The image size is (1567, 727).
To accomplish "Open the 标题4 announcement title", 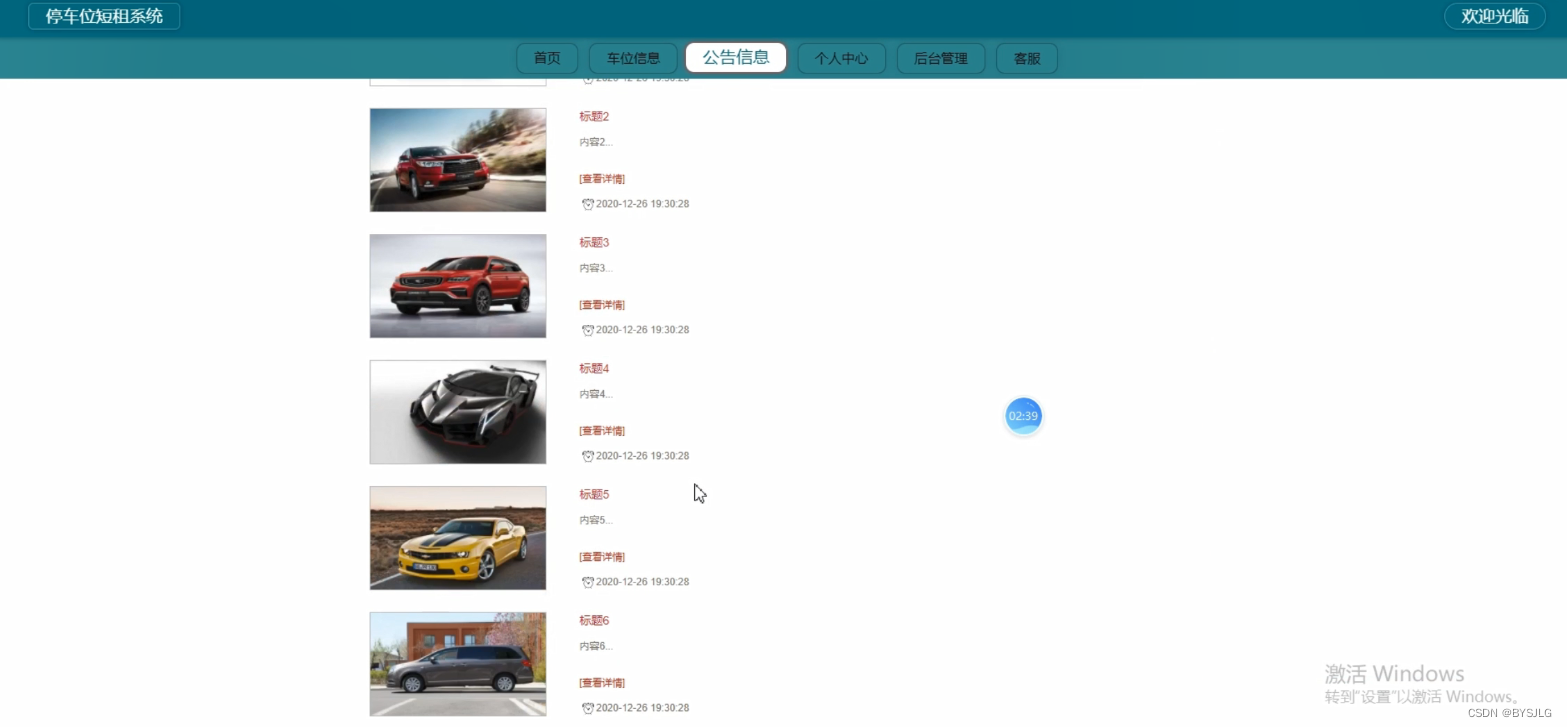I will click(x=594, y=369).
